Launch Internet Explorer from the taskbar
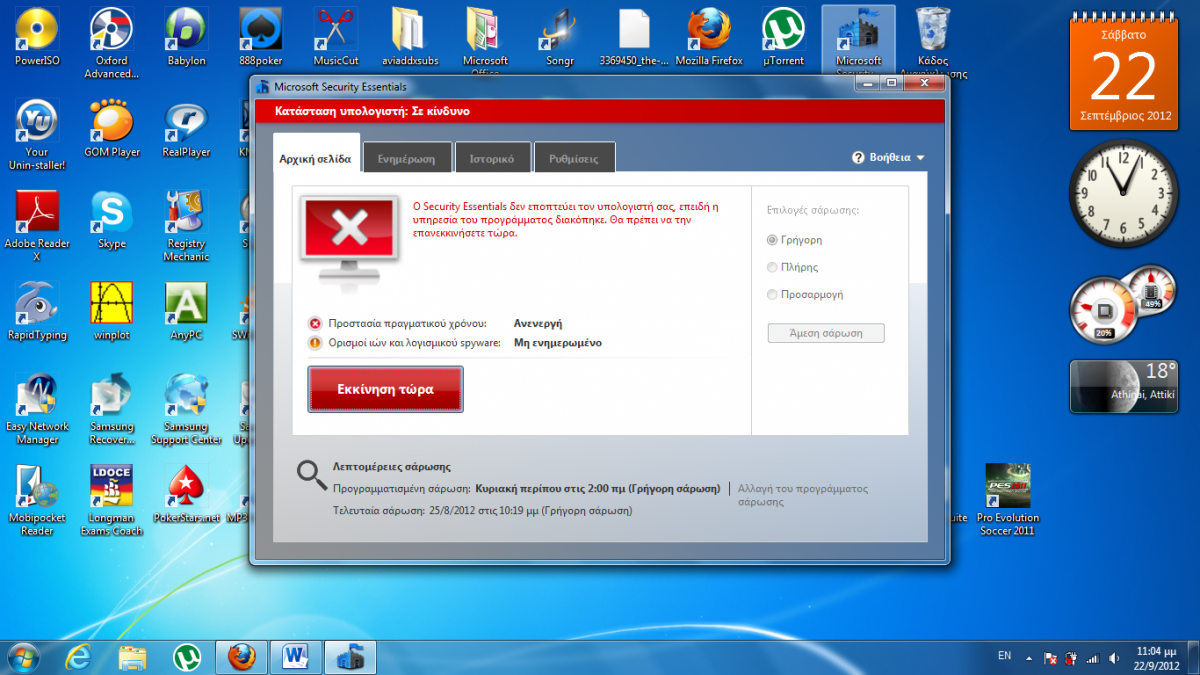This screenshot has width=1200, height=675. 77,656
